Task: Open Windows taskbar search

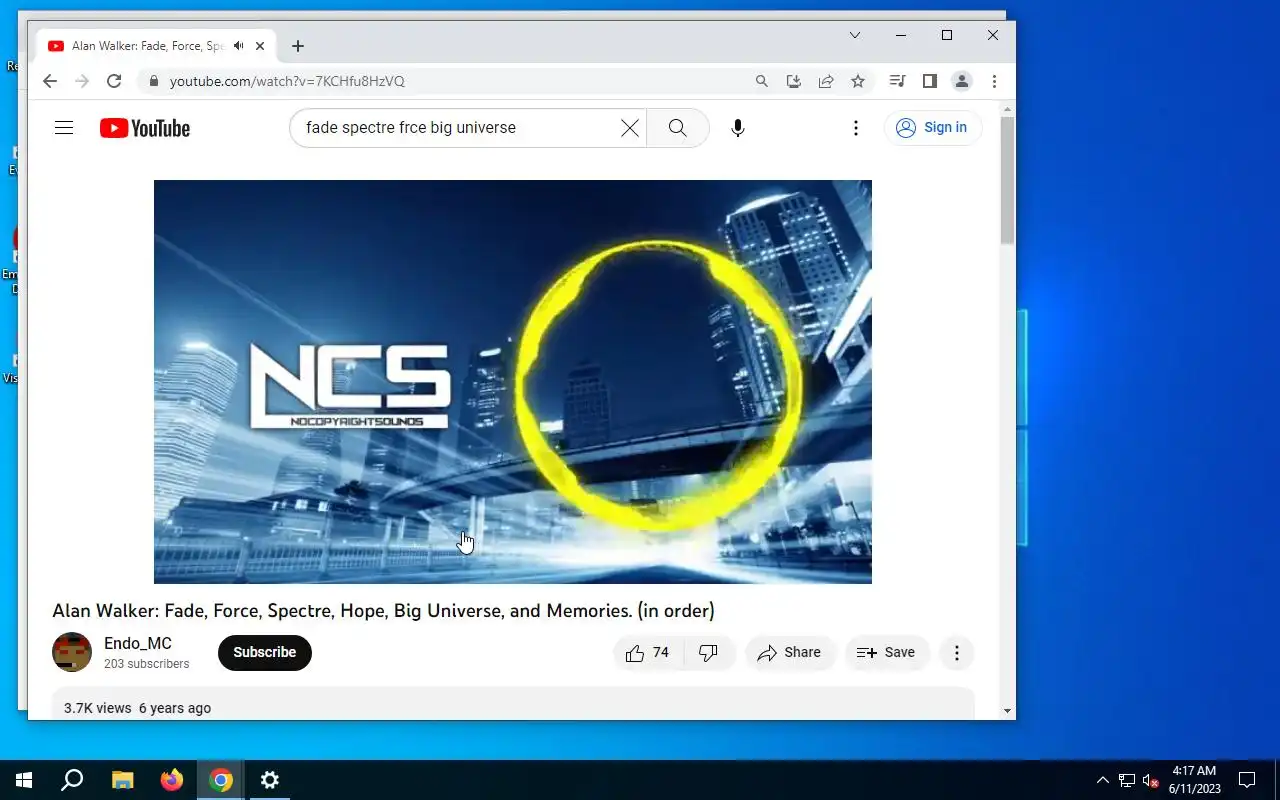Action: coord(72,780)
